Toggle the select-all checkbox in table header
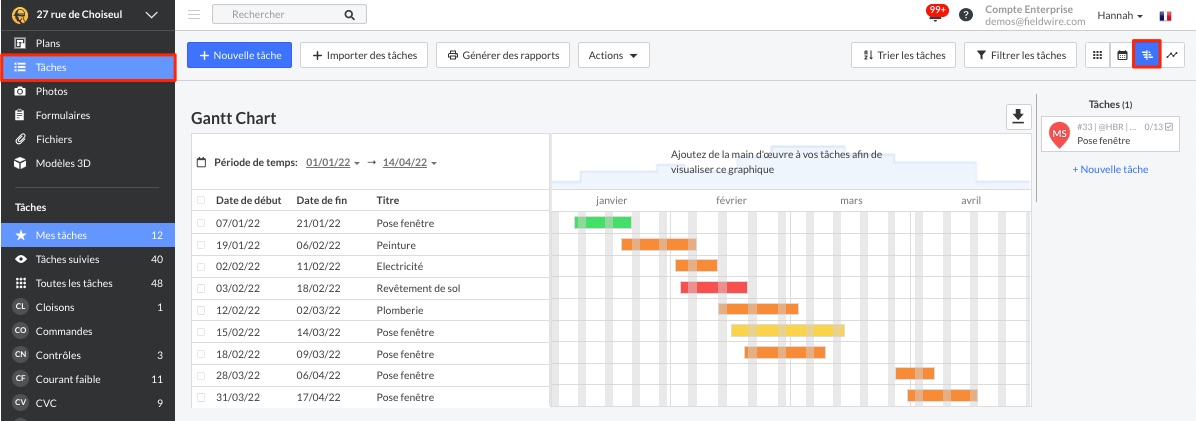 pos(201,201)
